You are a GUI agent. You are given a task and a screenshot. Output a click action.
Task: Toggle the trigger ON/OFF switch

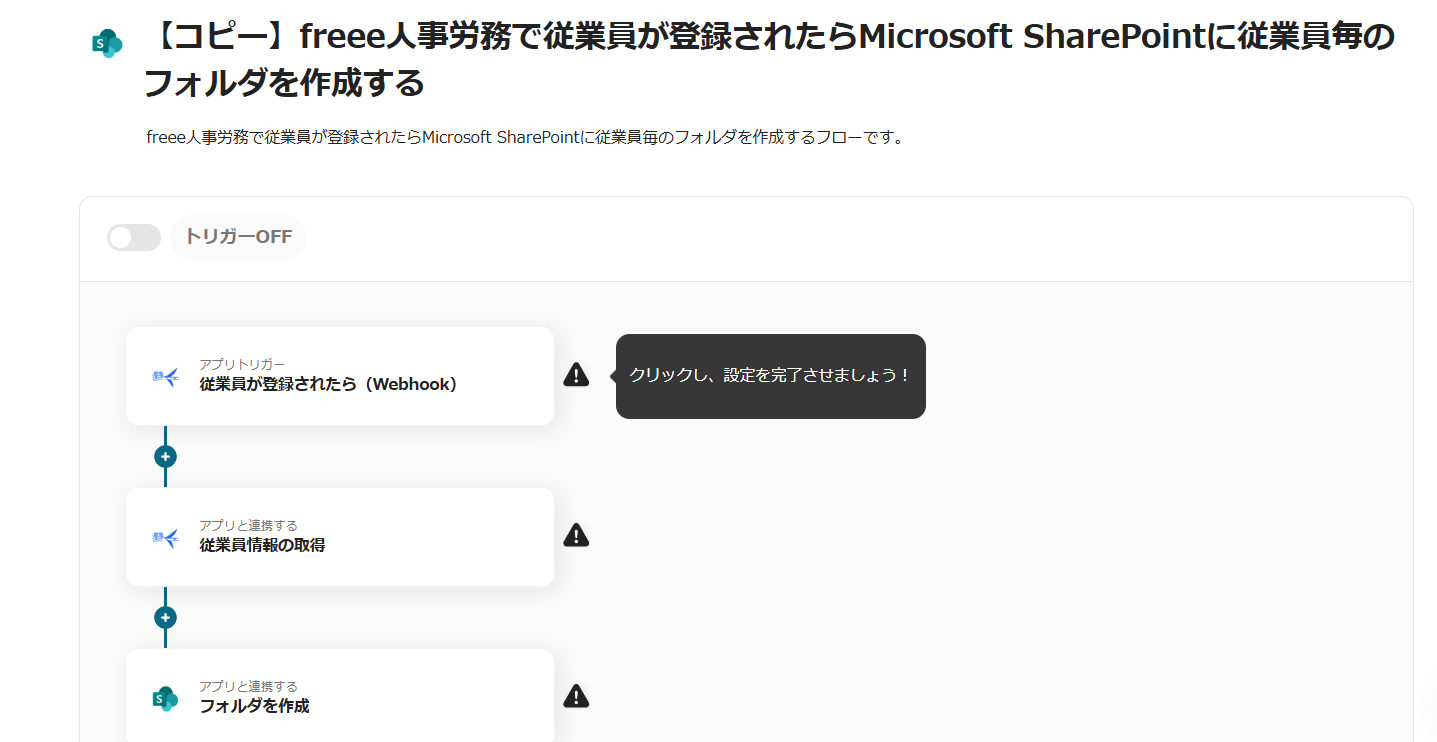click(134, 237)
